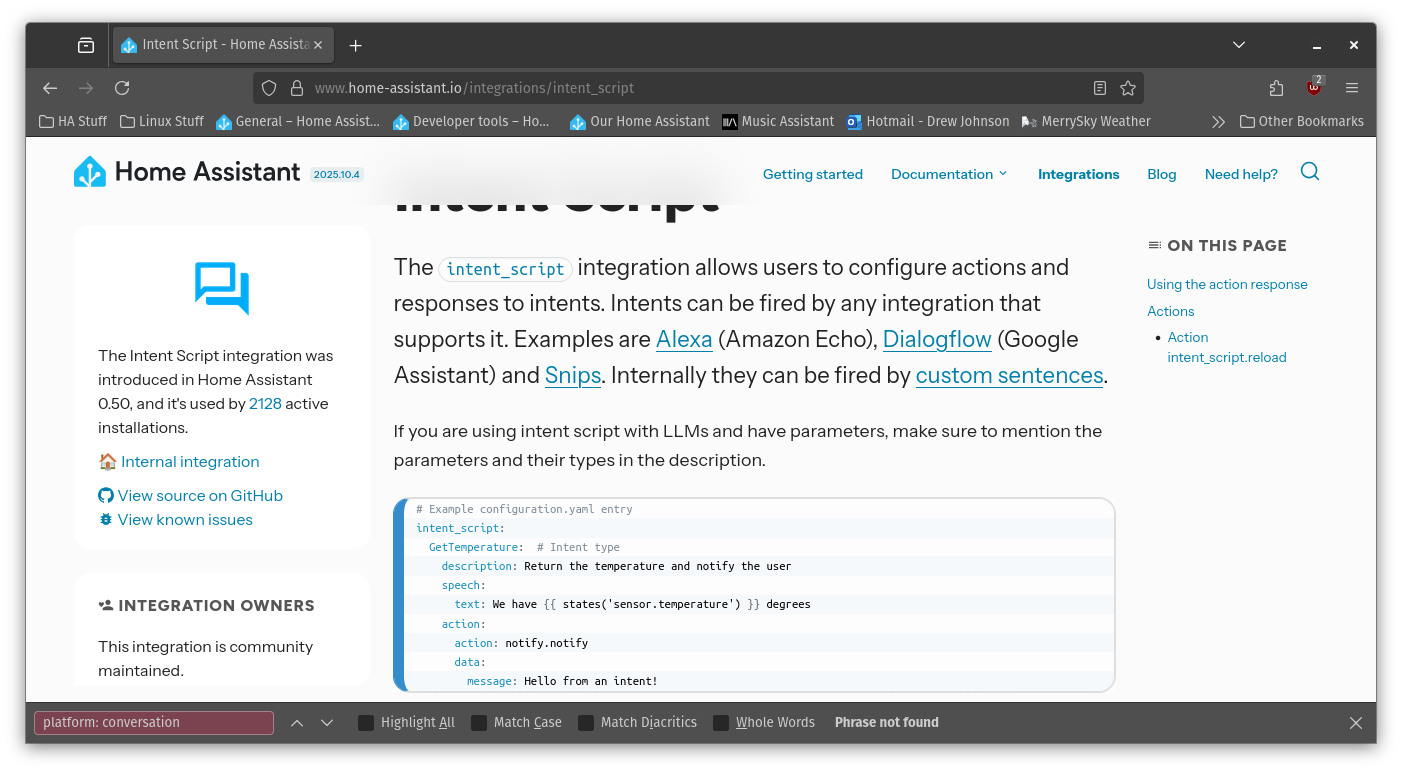Click the Home Assistant logo icon
Screen dimensions: 1402x772
(90, 172)
